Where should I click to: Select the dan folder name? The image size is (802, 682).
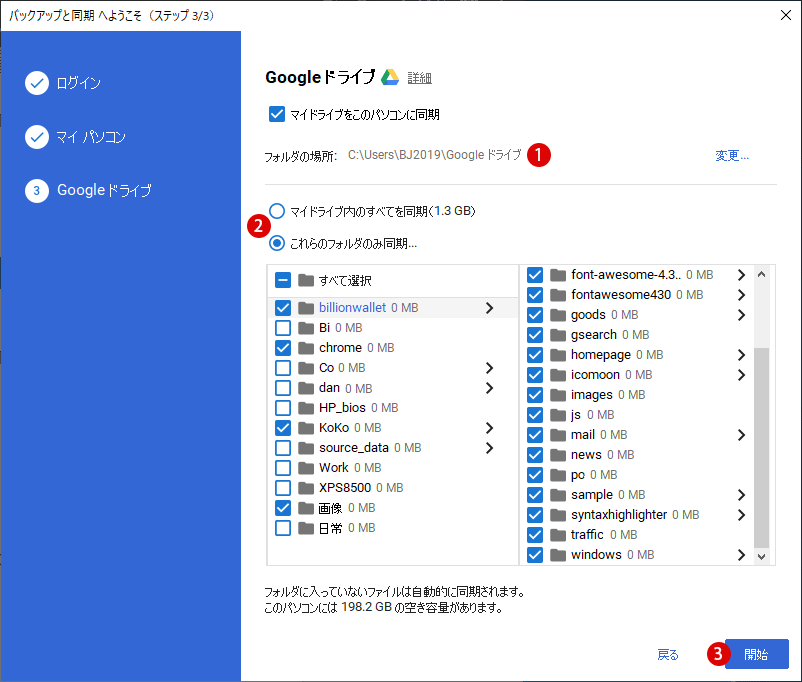[329, 388]
